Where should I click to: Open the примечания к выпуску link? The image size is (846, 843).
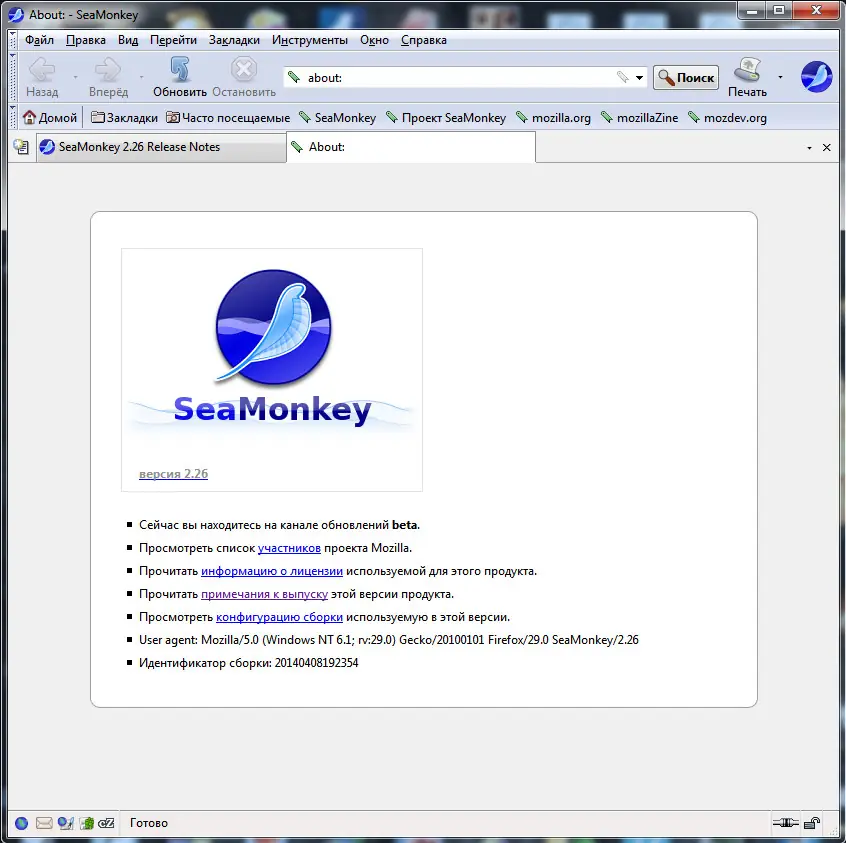(264, 594)
